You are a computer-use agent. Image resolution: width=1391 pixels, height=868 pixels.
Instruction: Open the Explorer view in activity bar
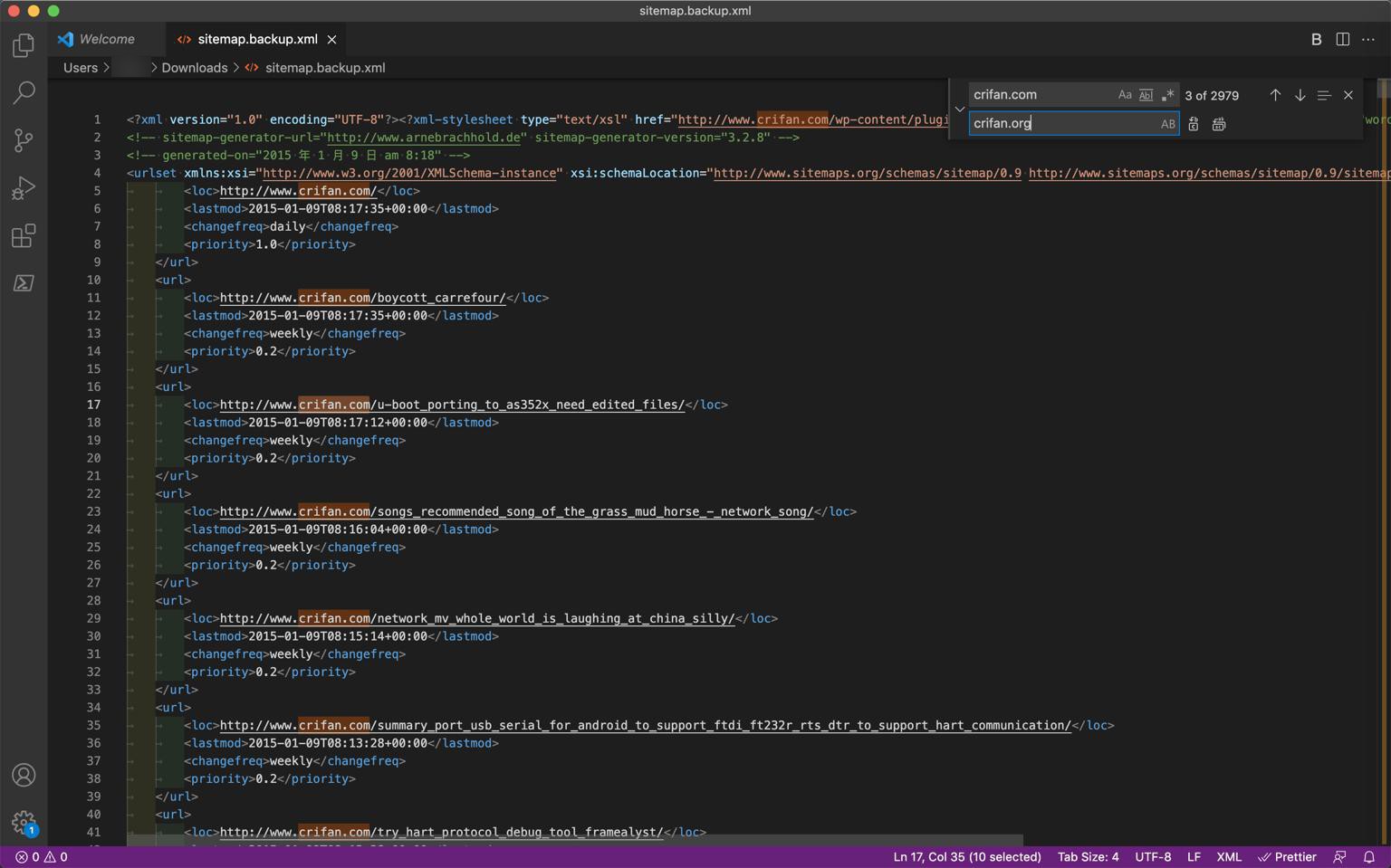[24, 45]
